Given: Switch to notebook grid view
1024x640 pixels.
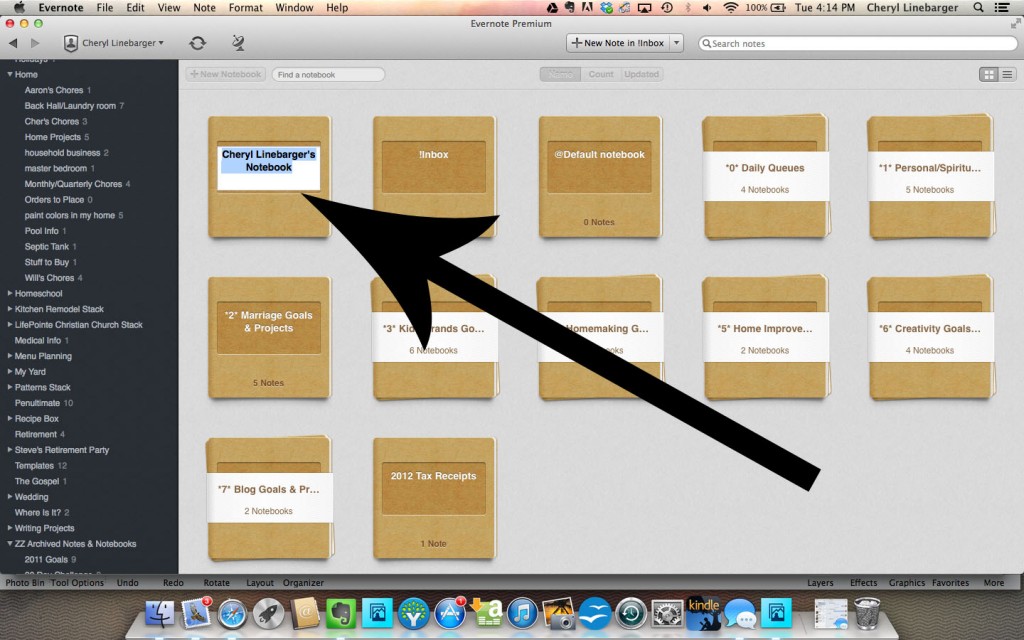Looking at the screenshot, I should [989, 74].
